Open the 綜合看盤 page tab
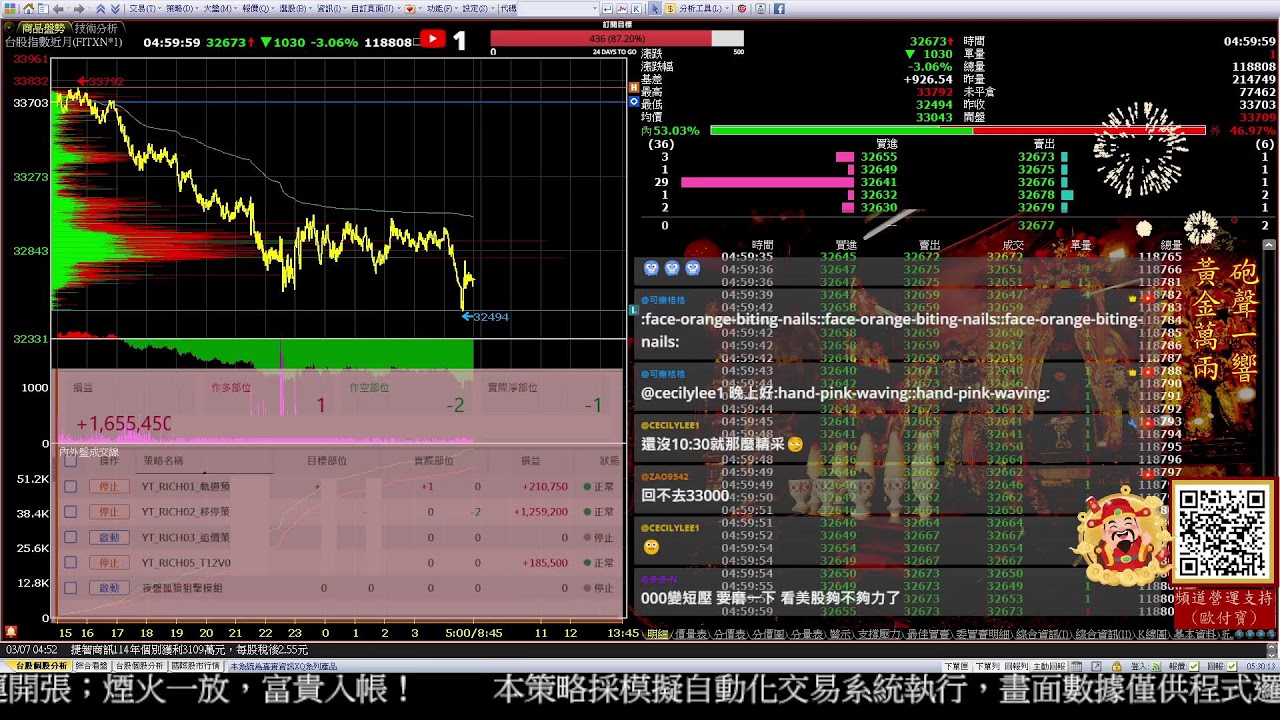 (x=92, y=665)
